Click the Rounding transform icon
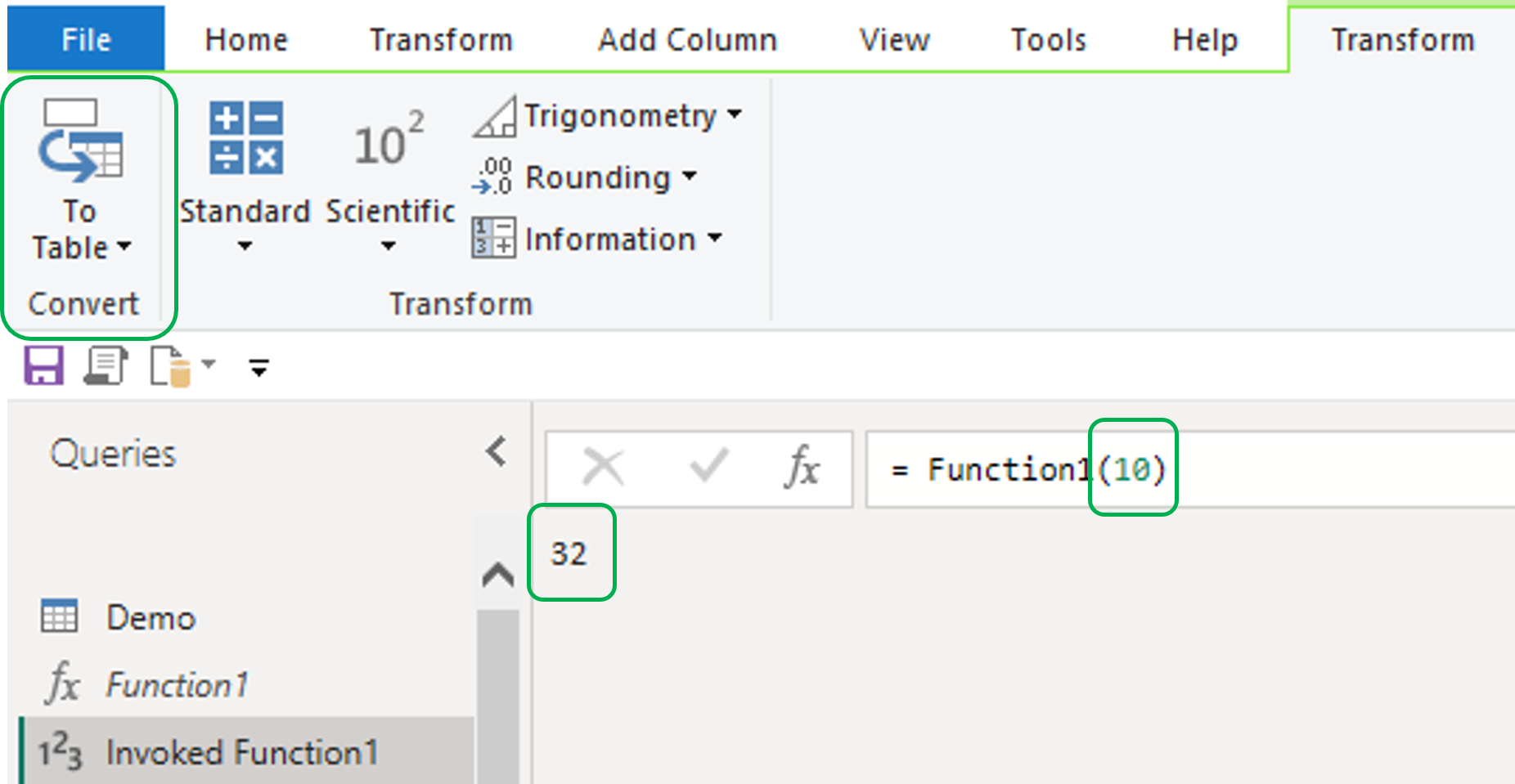This screenshot has height=784, width=1515. (x=492, y=176)
